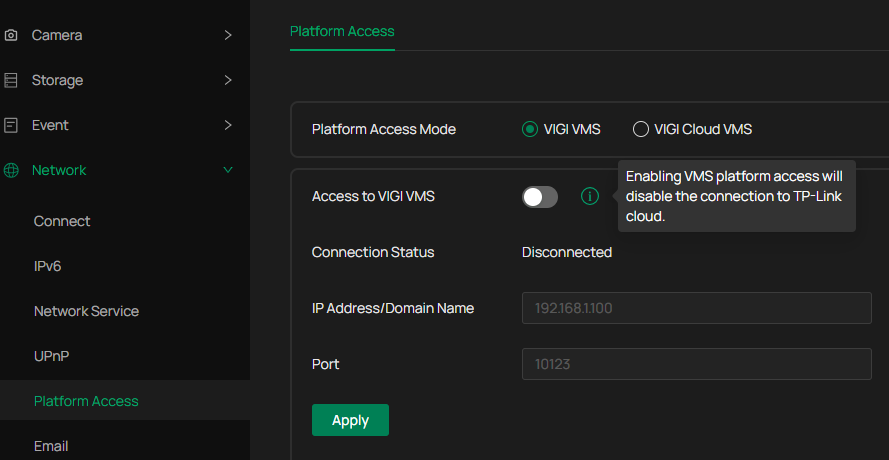The width and height of the screenshot is (889, 460).
Task: Go to the Network Service submenu item
Action: [86, 311]
